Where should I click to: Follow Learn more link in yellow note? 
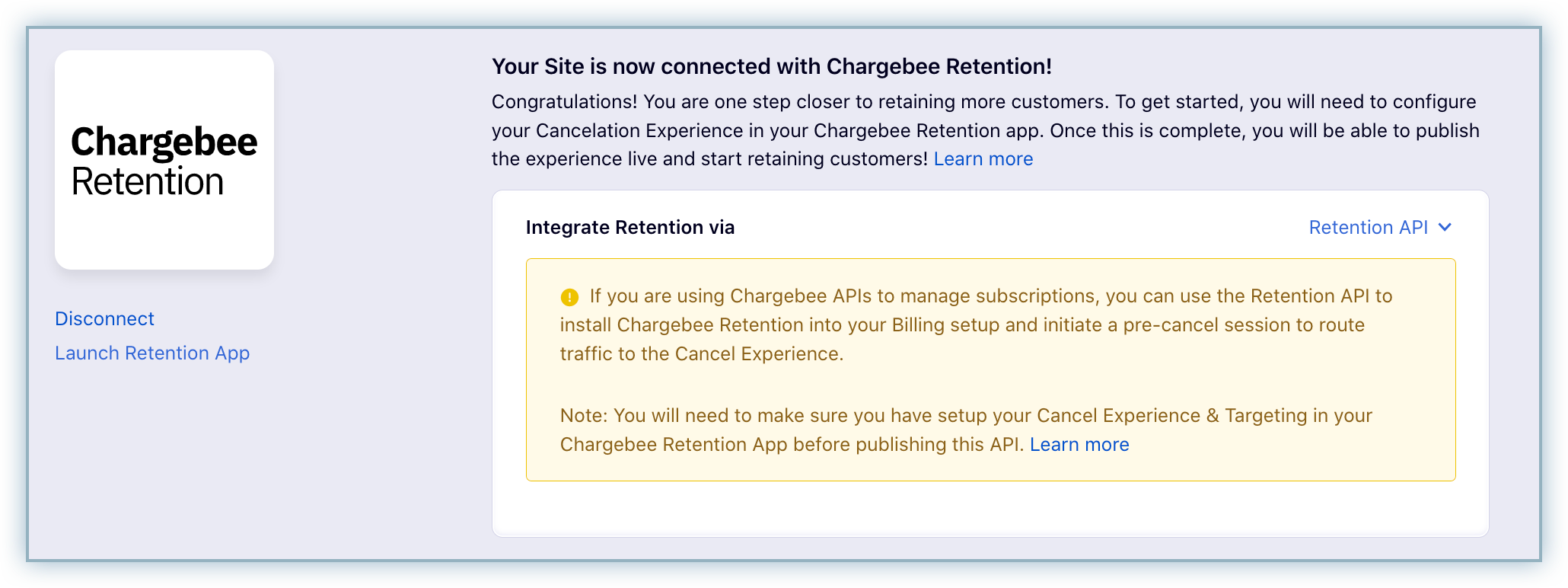[x=1079, y=444]
